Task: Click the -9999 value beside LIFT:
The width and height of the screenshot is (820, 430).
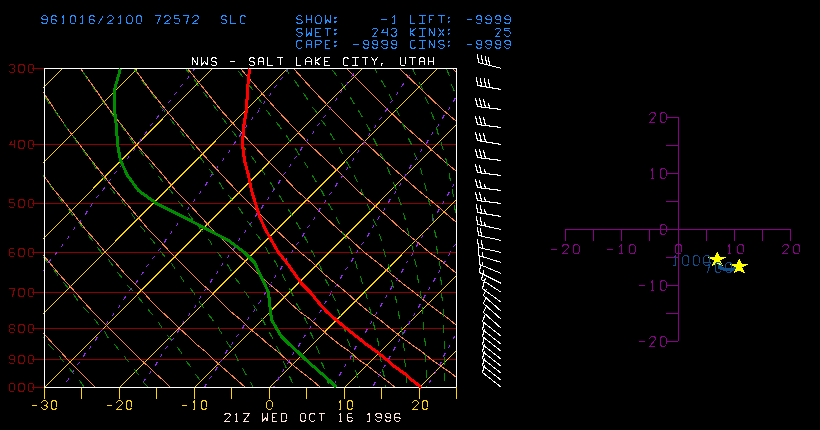Action: 488,20
